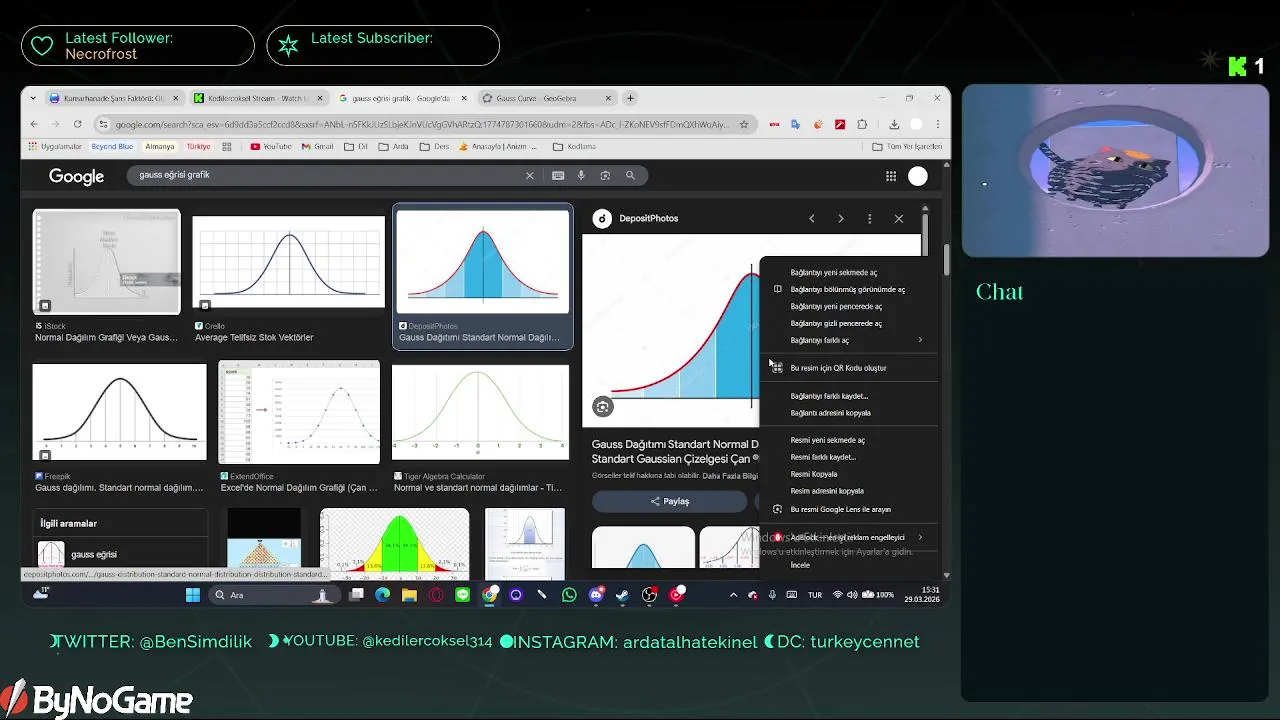Clear the Google search query with X
The height and width of the screenshot is (720, 1280).
530,175
